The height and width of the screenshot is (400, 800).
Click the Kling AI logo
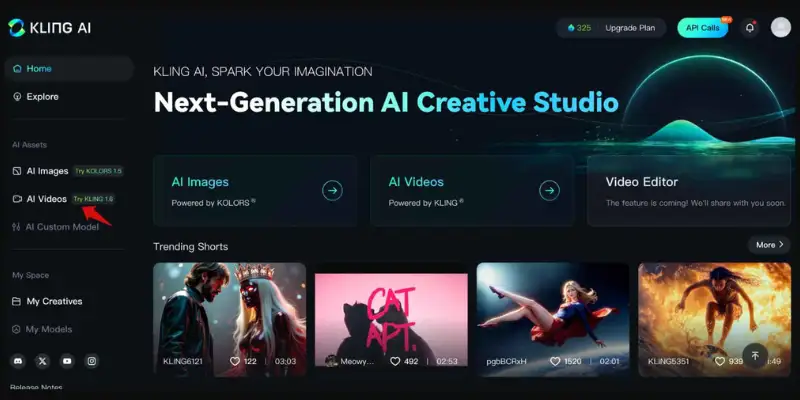point(49,28)
